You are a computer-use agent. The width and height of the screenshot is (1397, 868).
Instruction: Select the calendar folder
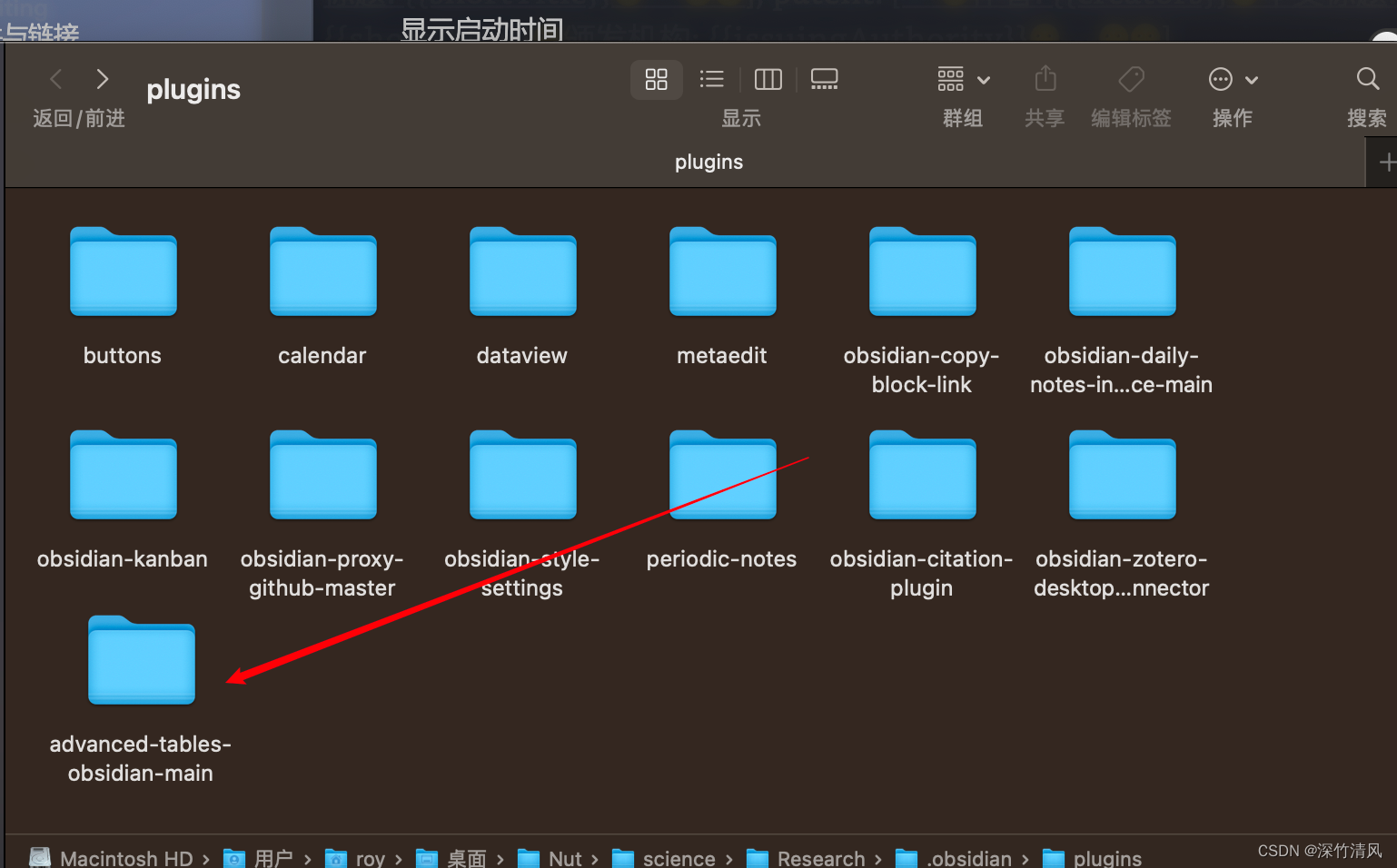pos(323,271)
